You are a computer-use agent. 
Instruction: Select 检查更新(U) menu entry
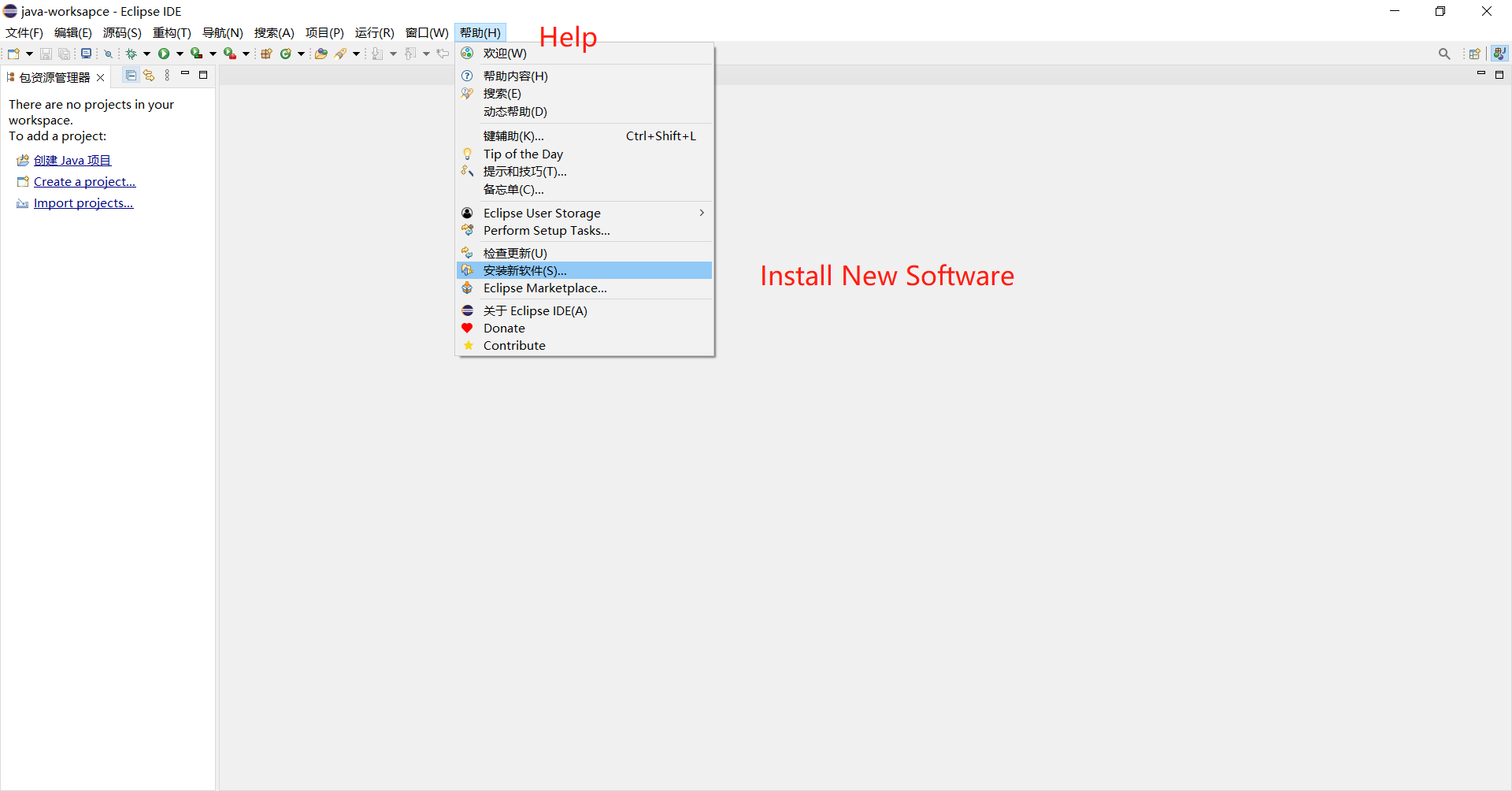tap(584, 253)
